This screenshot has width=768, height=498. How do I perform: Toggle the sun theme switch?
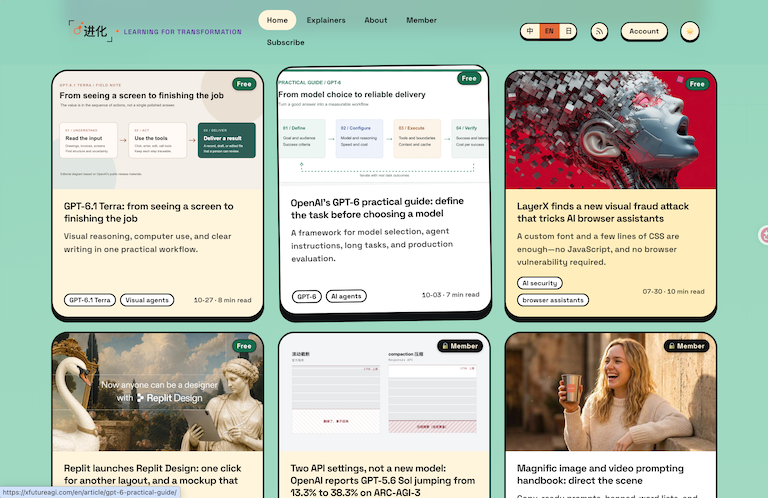tap(690, 31)
